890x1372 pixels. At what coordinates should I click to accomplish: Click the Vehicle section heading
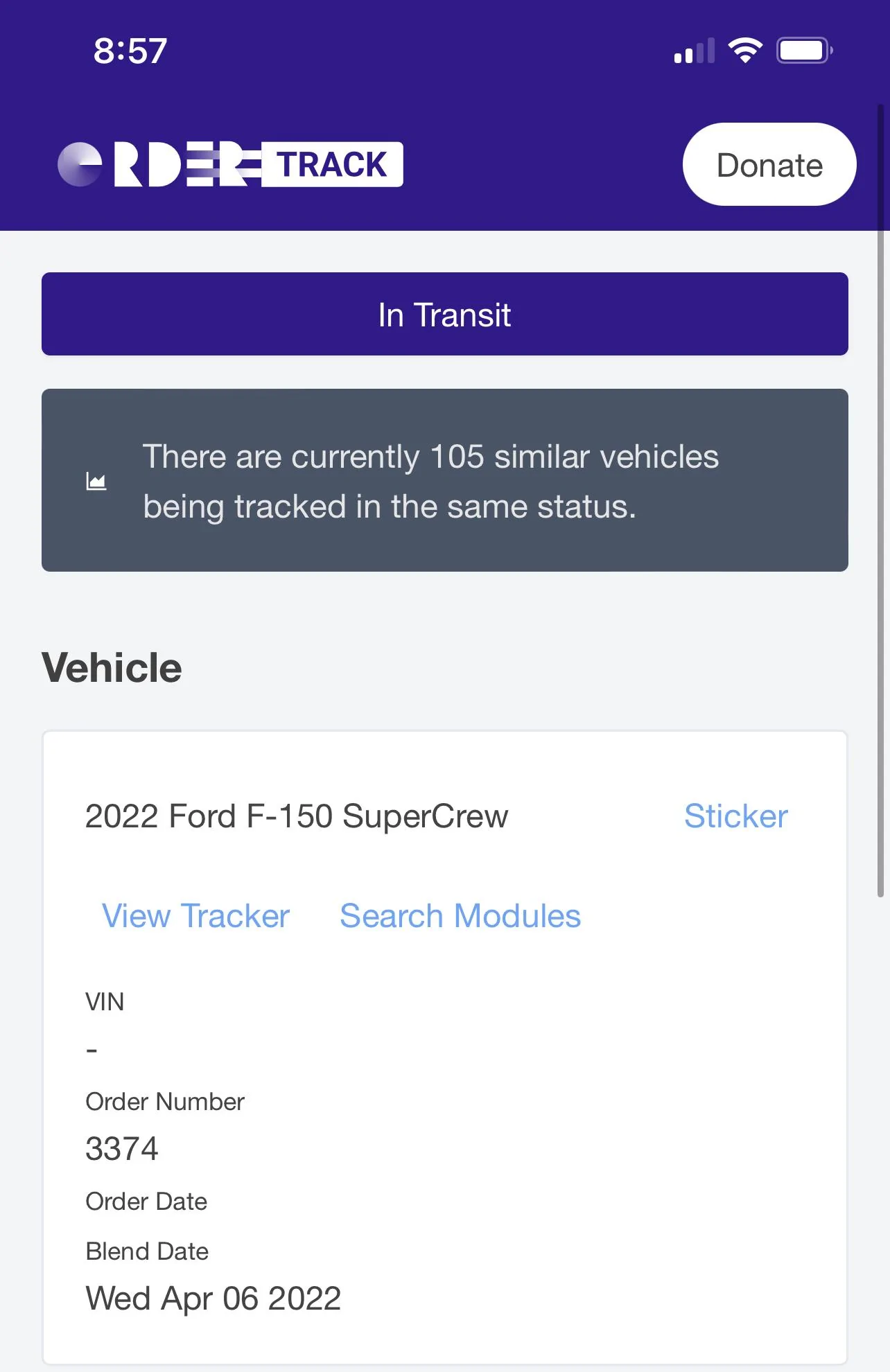tap(112, 668)
